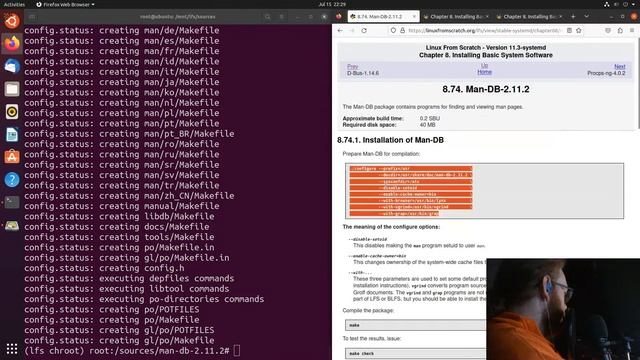The width and height of the screenshot is (640, 360).
Task: Click the Next link to Procps-ng
Action: tap(620, 67)
